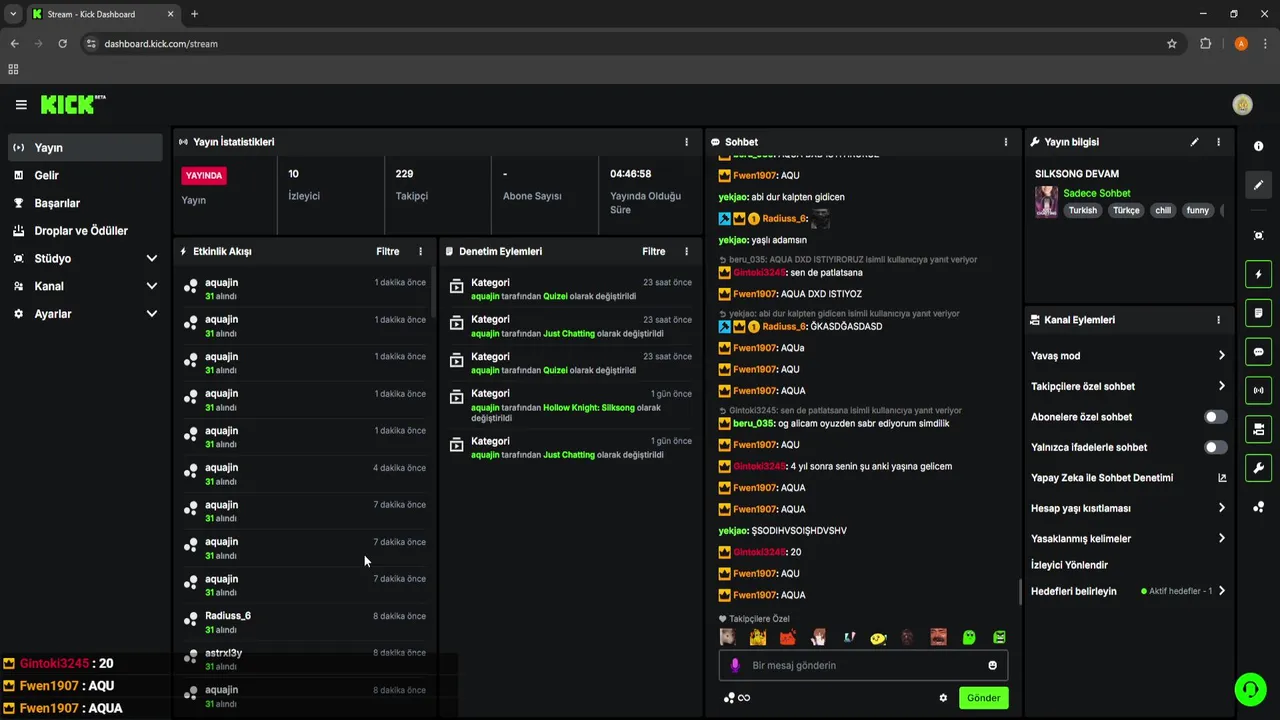Toggle the lightning activity feed widget icon
This screenshot has height=720, width=1280.
[1258, 274]
